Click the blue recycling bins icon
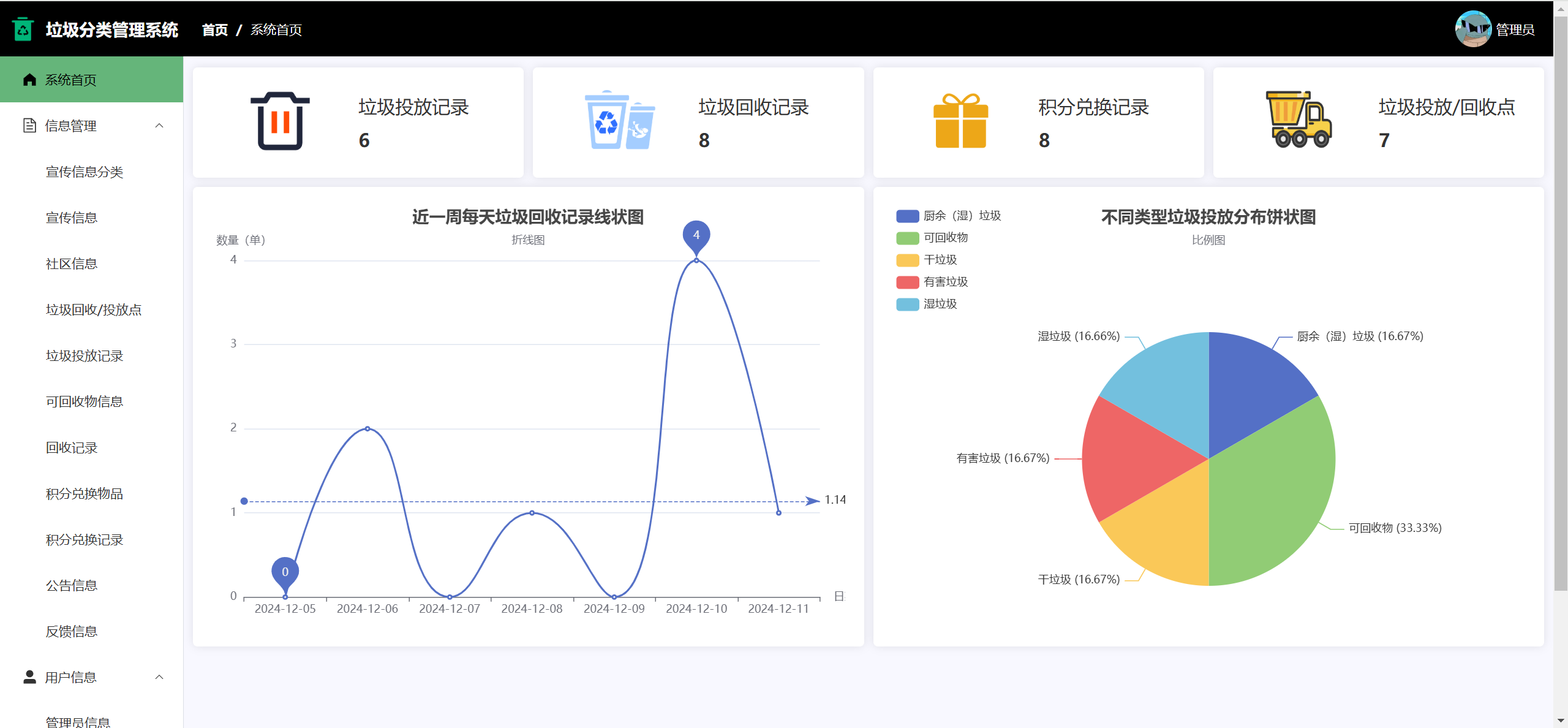Viewport: 1568px width, 728px height. point(619,121)
